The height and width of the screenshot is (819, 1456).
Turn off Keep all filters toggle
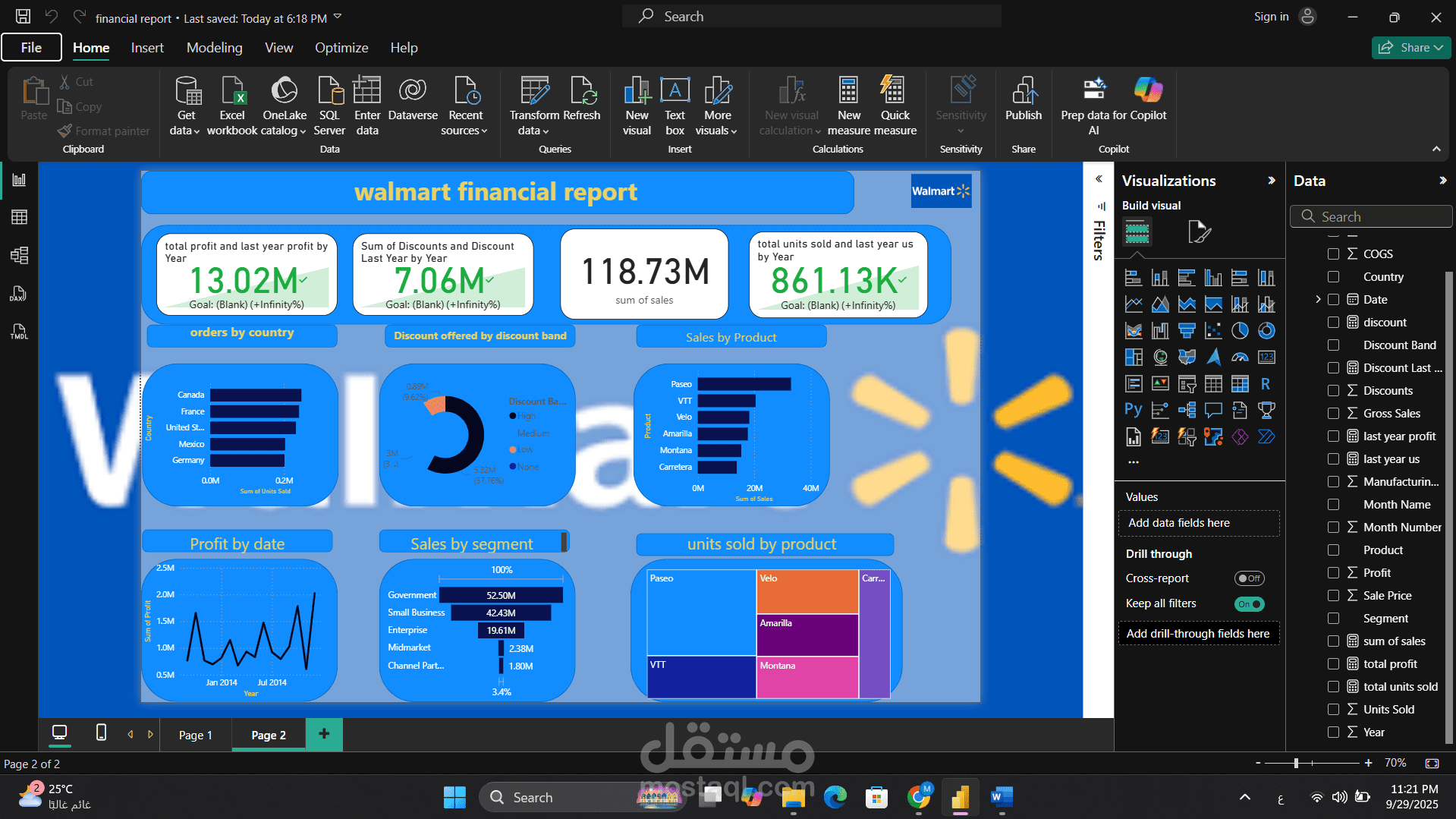click(x=1249, y=604)
